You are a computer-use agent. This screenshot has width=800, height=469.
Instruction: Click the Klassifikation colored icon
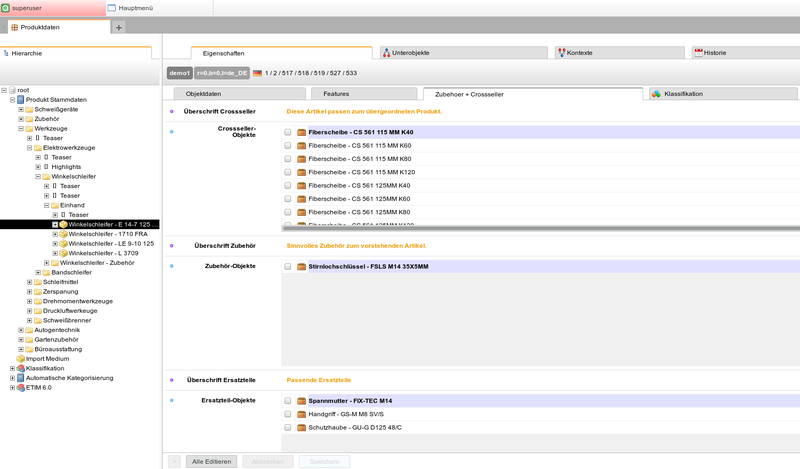(656, 93)
